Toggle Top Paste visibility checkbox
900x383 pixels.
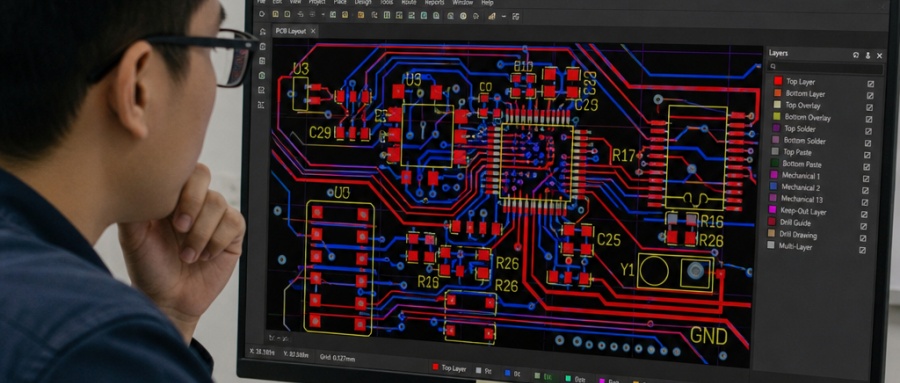click(x=867, y=155)
